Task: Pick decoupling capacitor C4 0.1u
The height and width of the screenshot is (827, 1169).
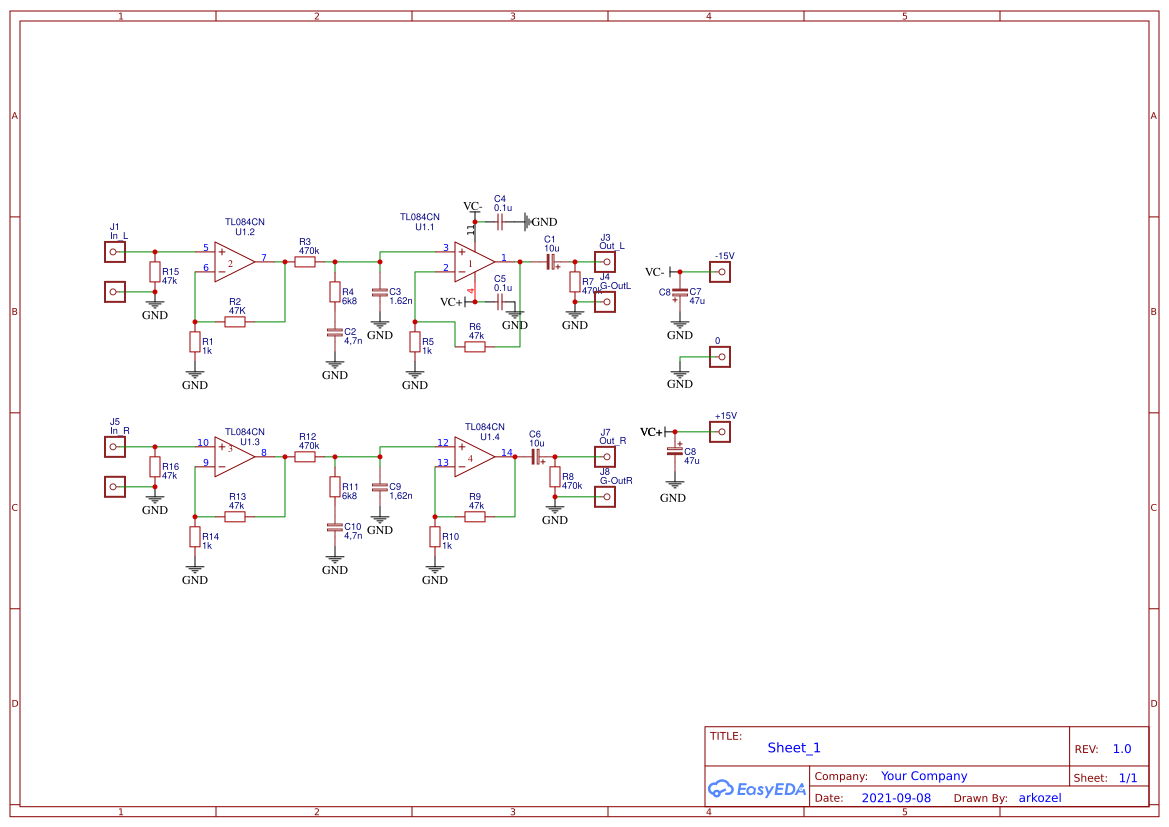Action: 500,222
